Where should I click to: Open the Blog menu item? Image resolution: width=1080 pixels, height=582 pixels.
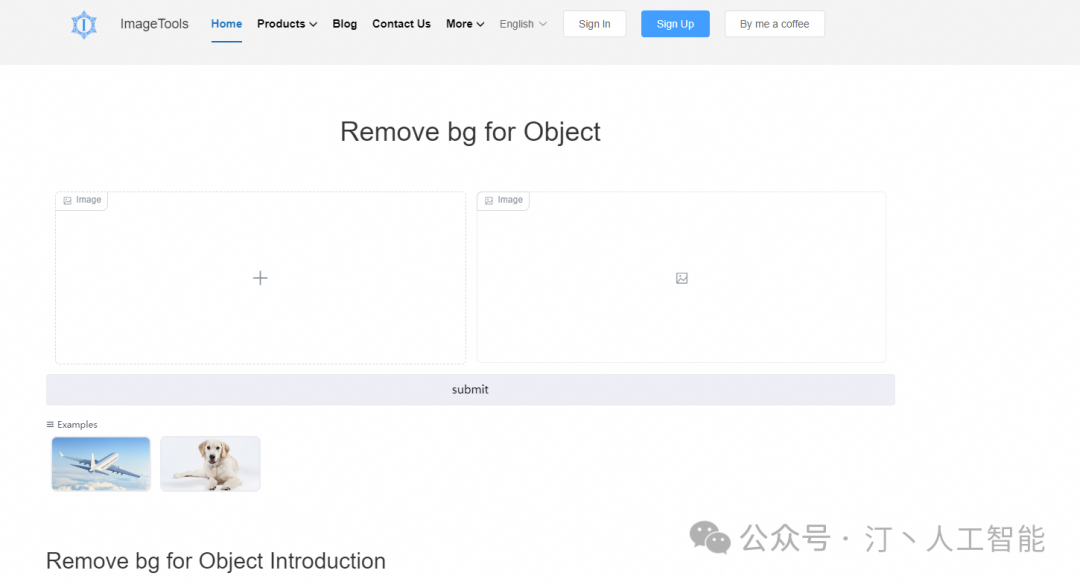[345, 24]
